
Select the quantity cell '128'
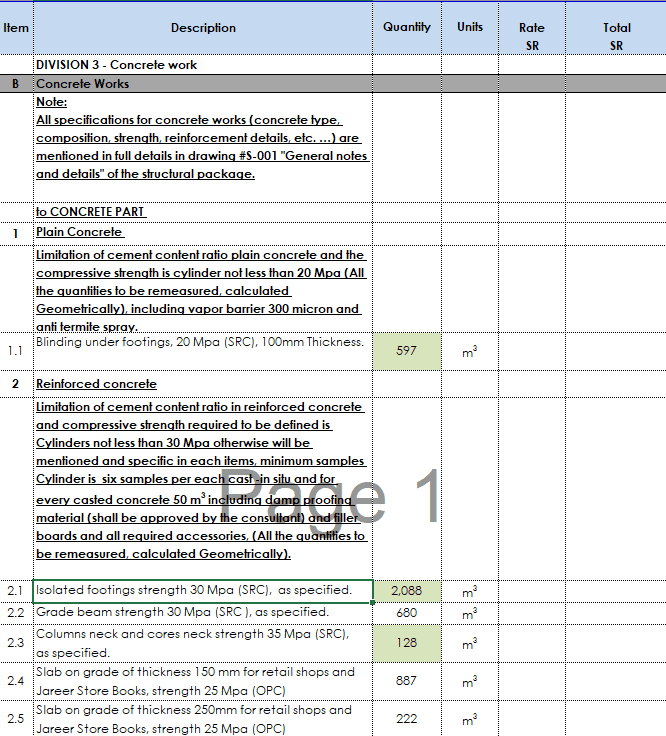[x=407, y=643]
